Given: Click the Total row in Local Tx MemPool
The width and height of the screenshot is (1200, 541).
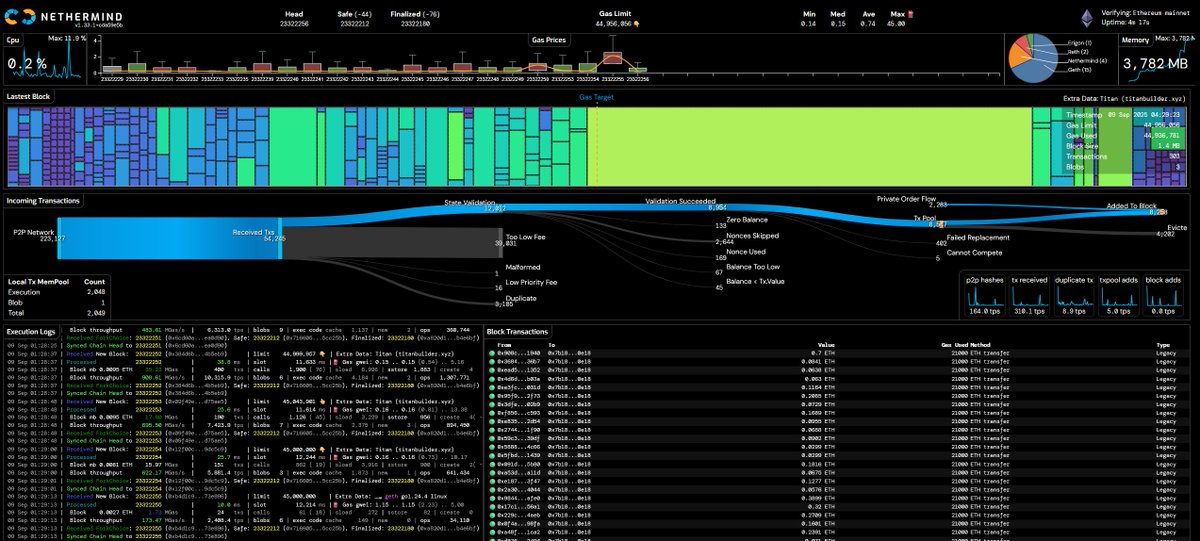Looking at the screenshot, I should click(58, 312).
